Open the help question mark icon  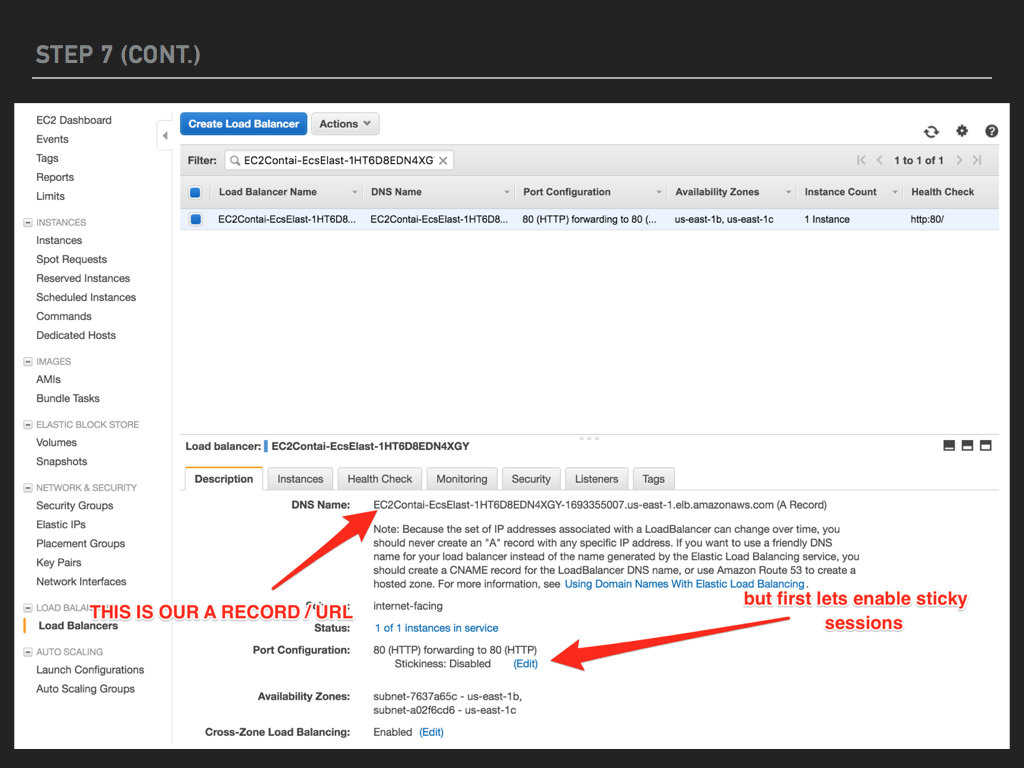pos(991,131)
